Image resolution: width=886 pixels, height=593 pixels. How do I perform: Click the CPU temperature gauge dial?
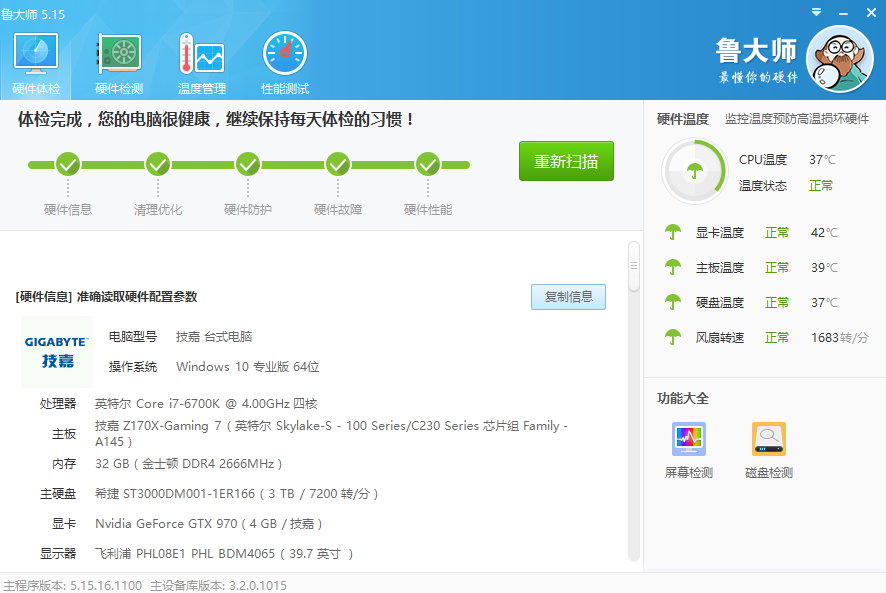[x=694, y=171]
